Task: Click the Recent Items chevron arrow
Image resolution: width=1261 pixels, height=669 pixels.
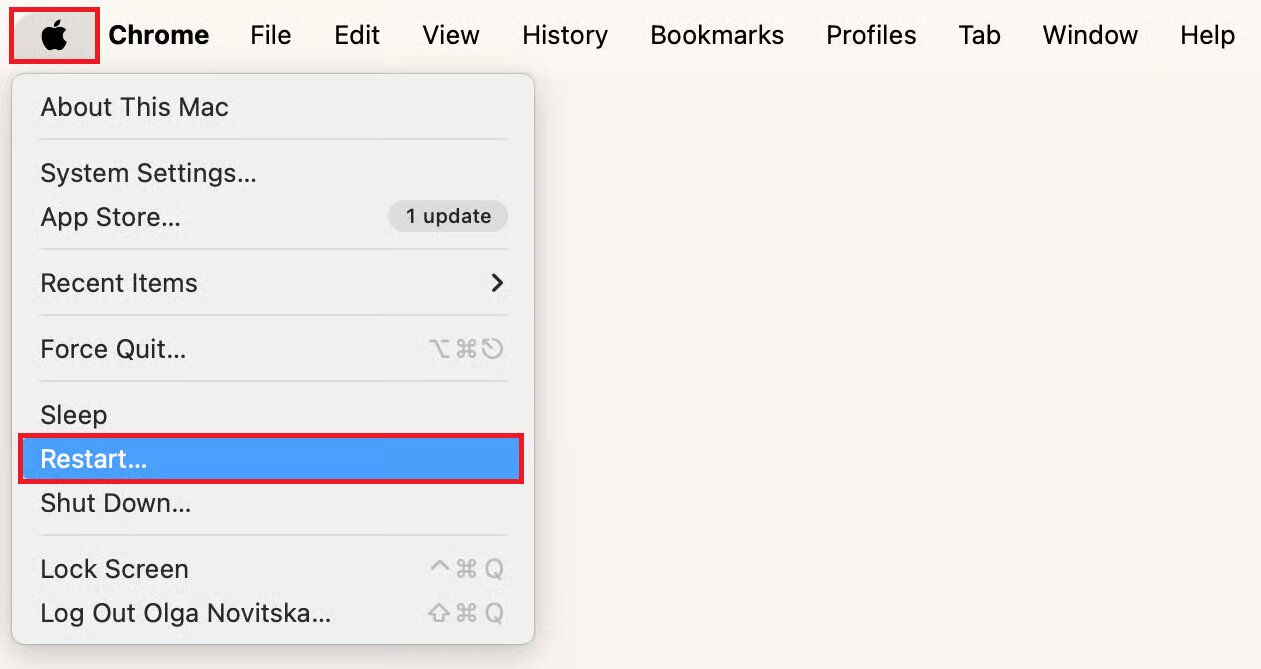Action: (497, 283)
